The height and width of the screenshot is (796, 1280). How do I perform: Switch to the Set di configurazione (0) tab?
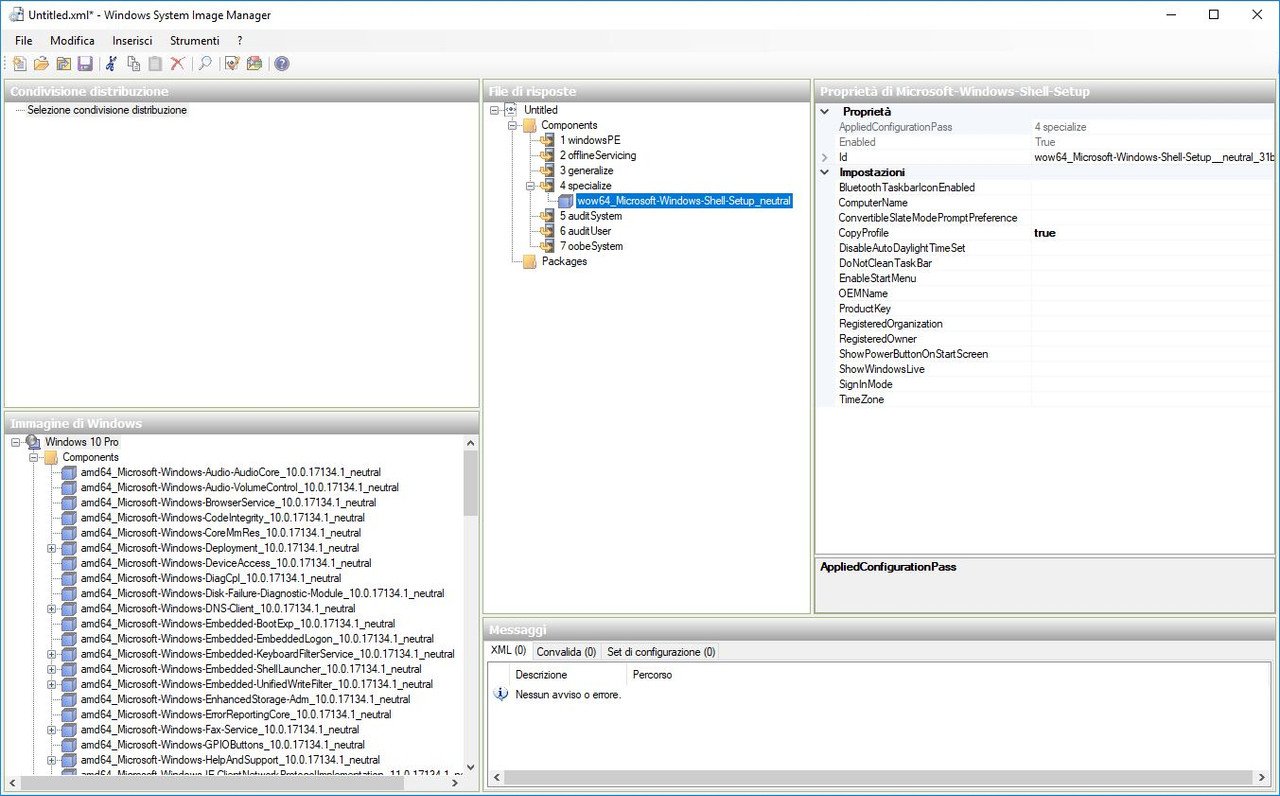[x=661, y=652]
